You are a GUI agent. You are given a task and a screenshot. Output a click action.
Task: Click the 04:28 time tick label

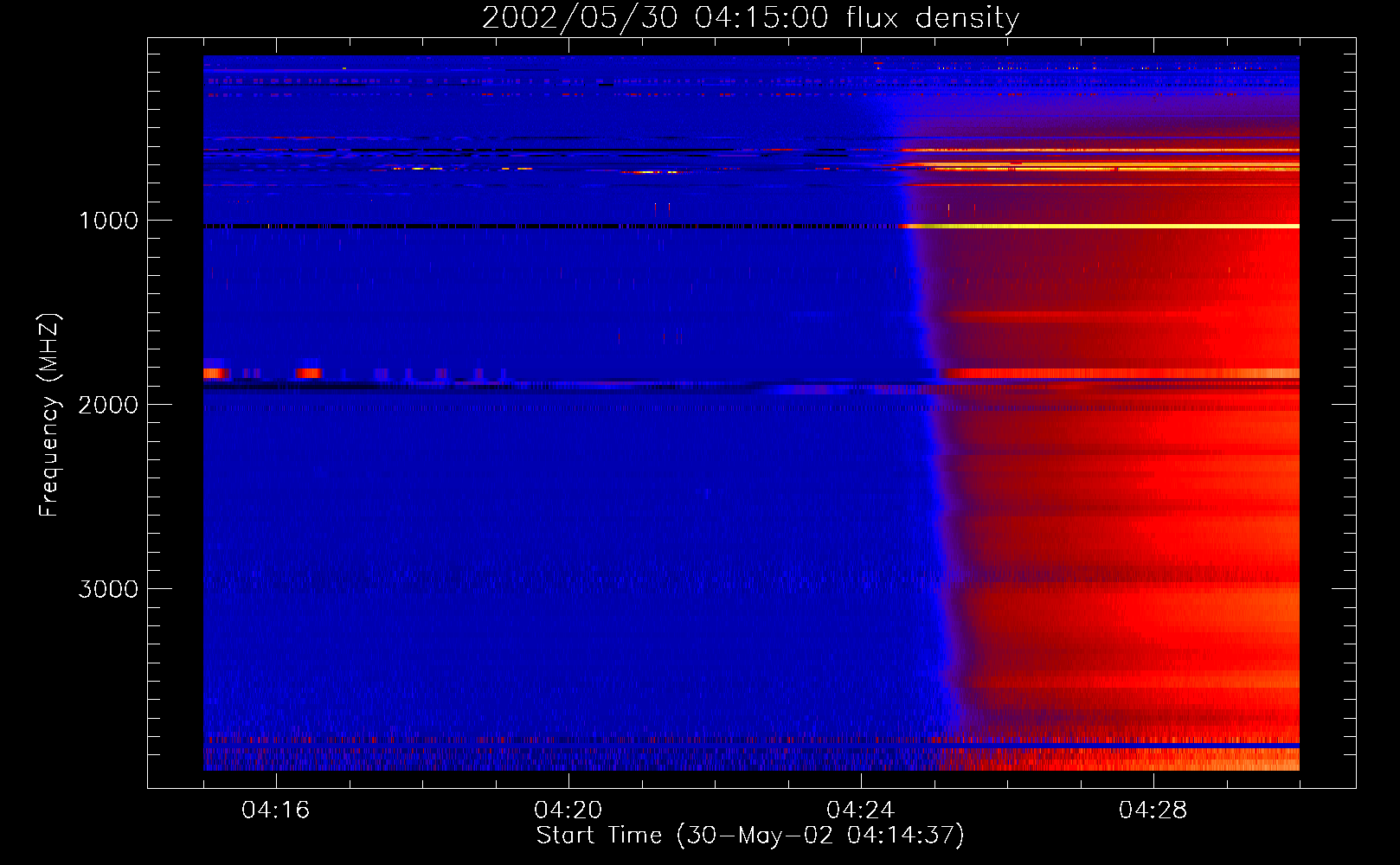point(1153,811)
